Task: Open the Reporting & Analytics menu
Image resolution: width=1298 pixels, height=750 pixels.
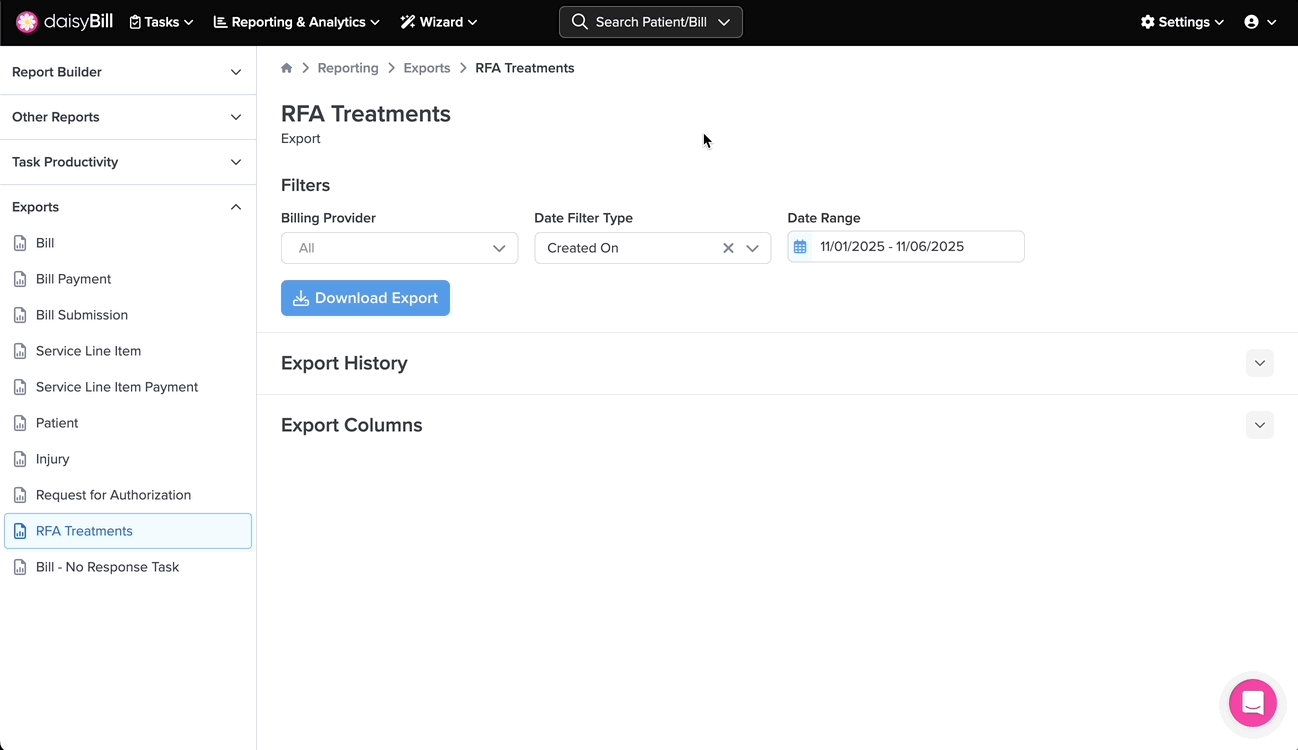Action: (297, 22)
